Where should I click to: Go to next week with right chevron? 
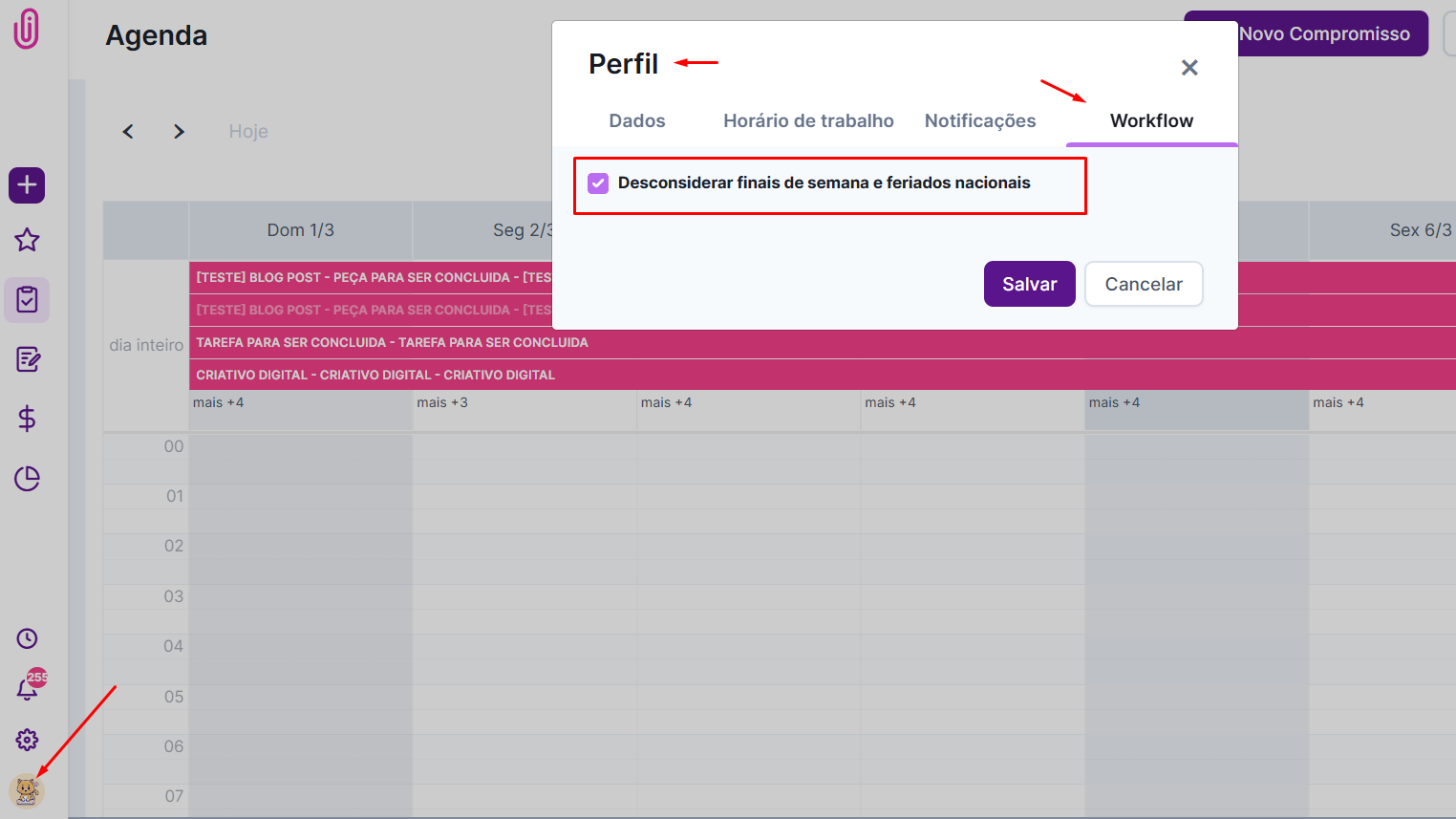tap(179, 132)
